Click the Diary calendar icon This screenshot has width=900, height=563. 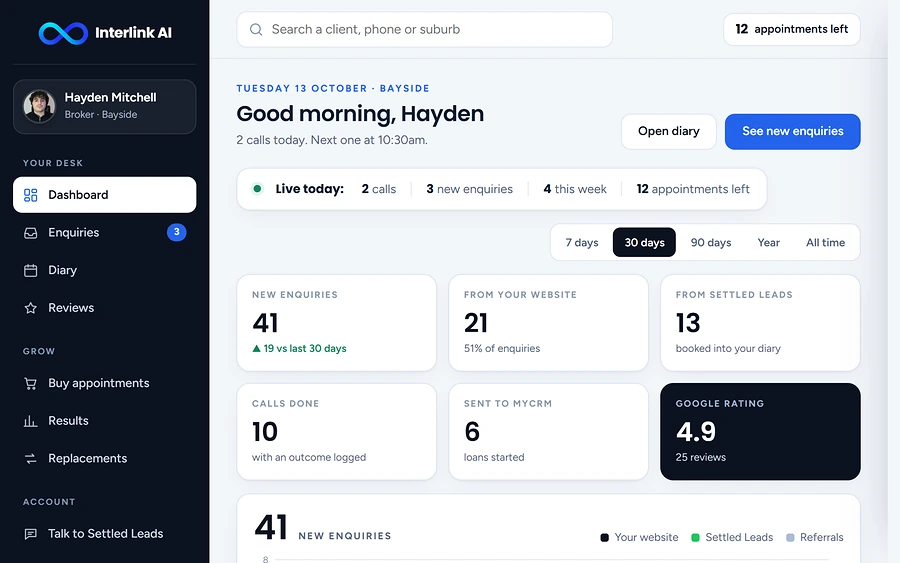click(x=30, y=270)
